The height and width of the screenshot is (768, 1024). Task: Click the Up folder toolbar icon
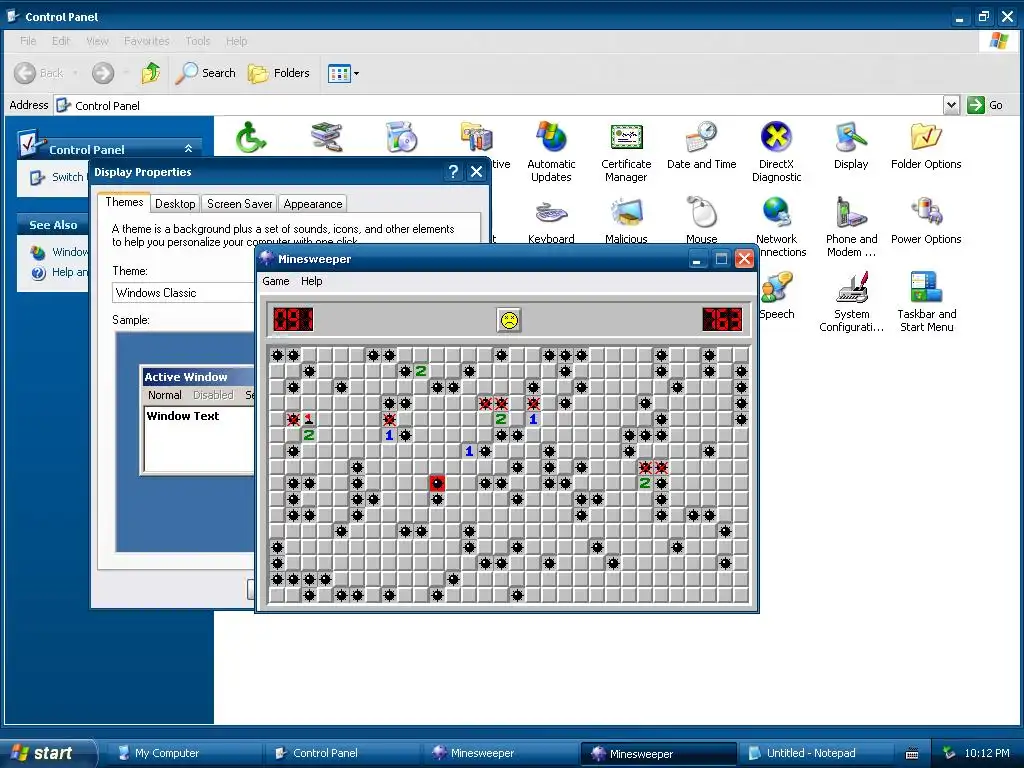(x=151, y=73)
